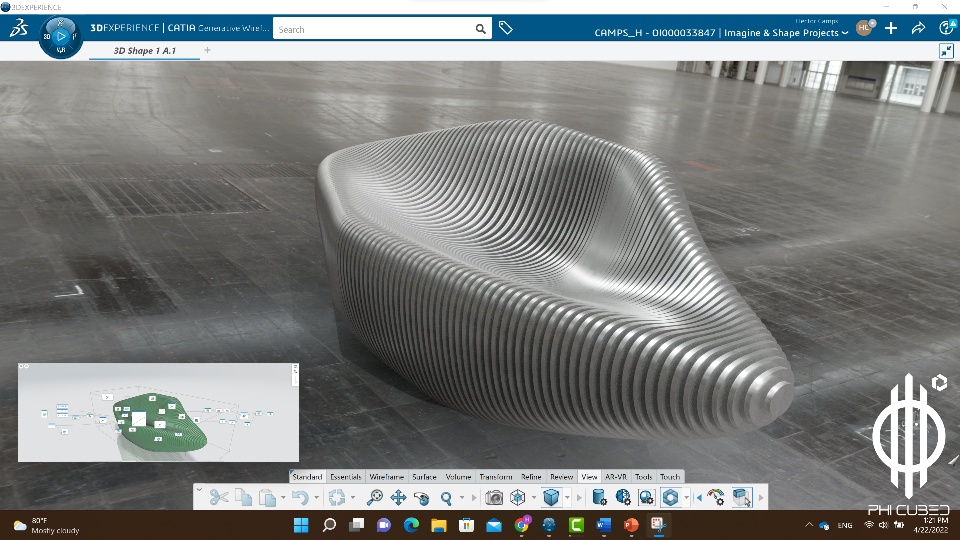Open the Help icon in top bar
This screenshot has width=960, height=540.
click(x=947, y=28)
